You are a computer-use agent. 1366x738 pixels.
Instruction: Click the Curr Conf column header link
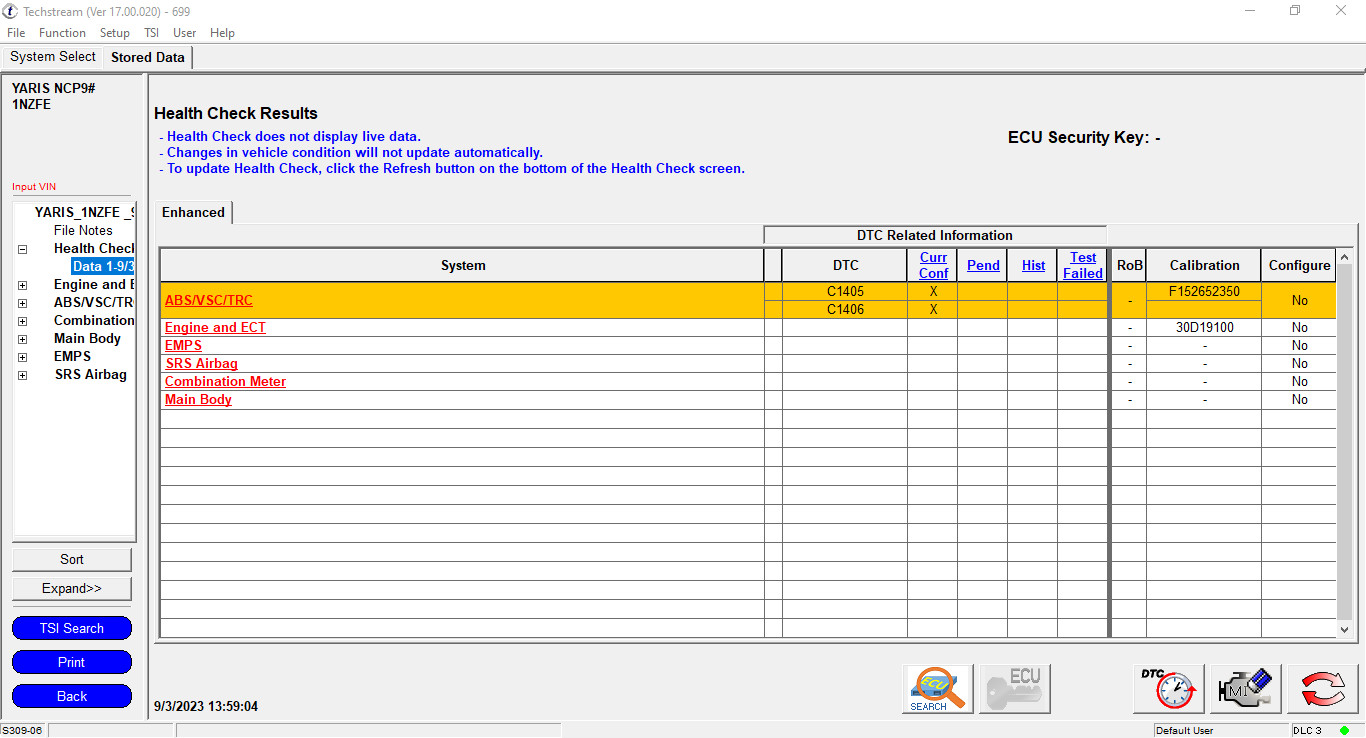(x=933, y=265)
